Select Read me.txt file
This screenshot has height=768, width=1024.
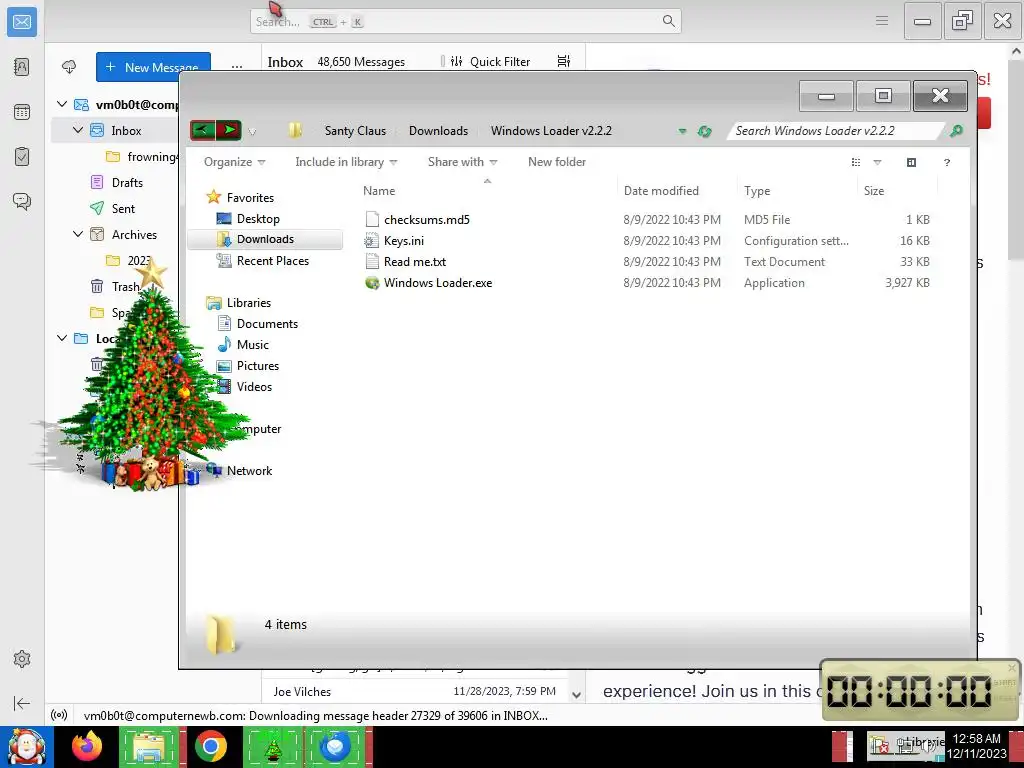click(415, 261)
